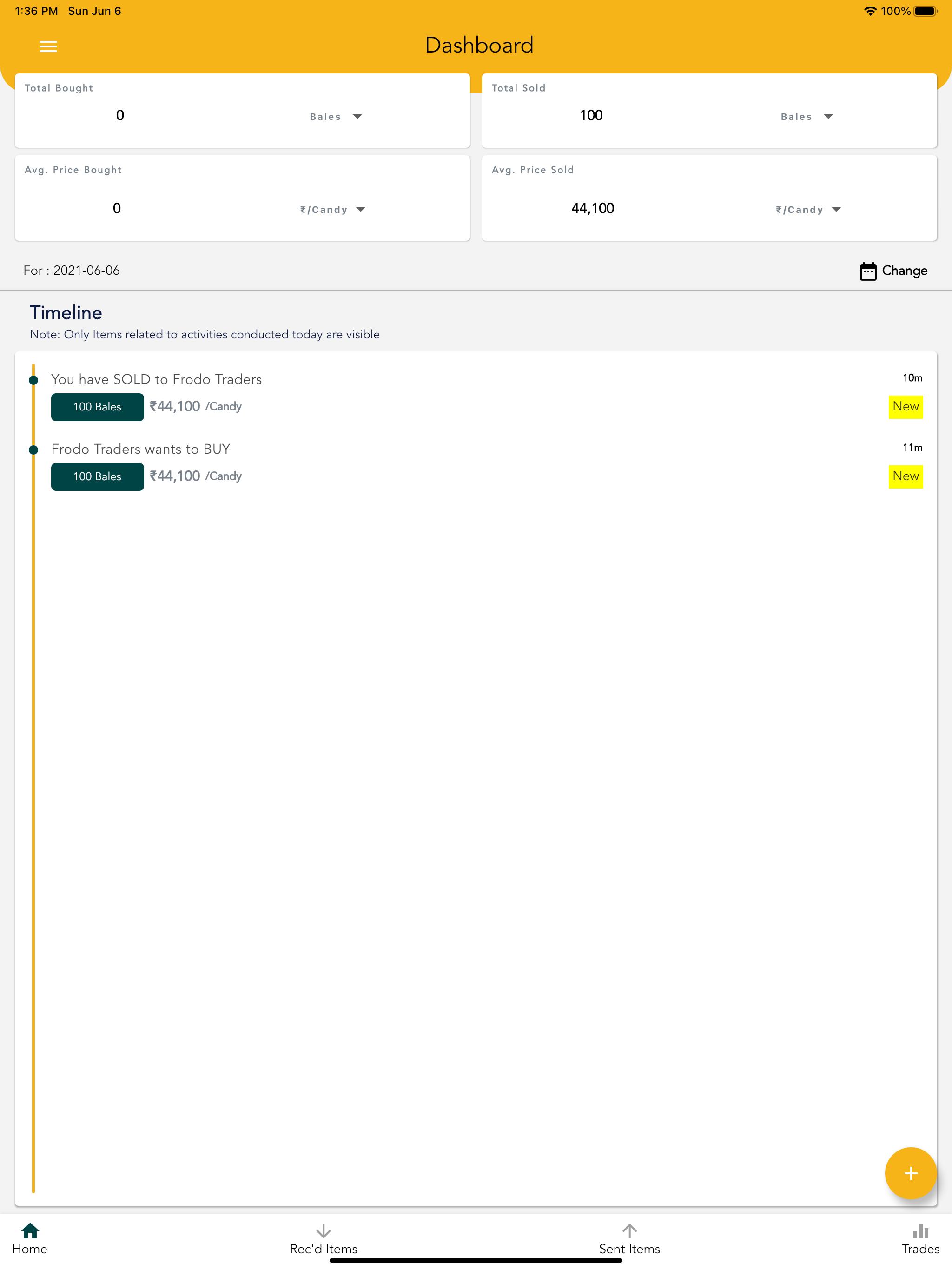952x1270 pixels.
Task: Tap the yellow plus floating button
Action: [x=910, y=1173]
